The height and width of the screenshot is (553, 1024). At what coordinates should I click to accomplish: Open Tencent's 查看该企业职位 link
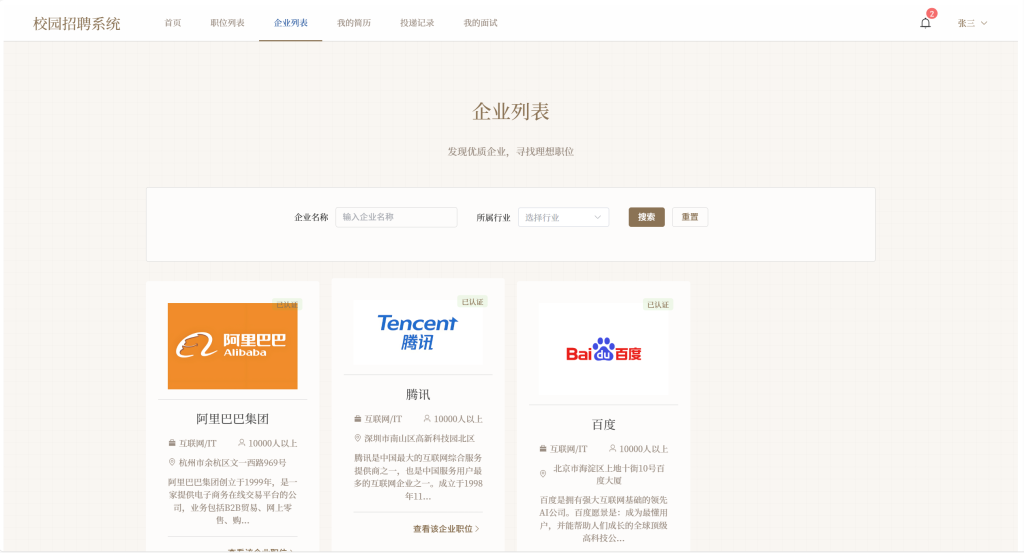coord(446,529)
